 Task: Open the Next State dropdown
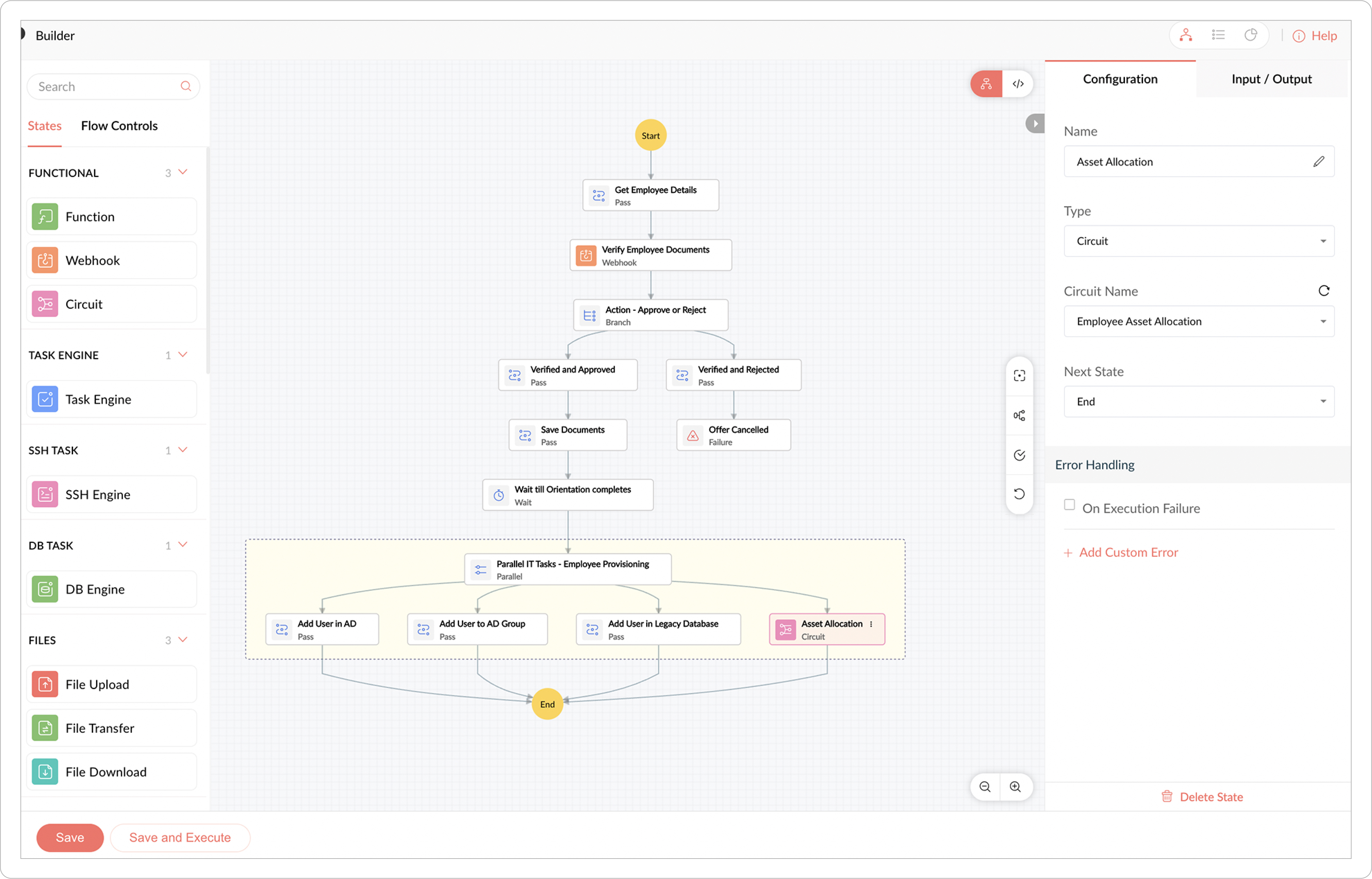point(1198,401)
